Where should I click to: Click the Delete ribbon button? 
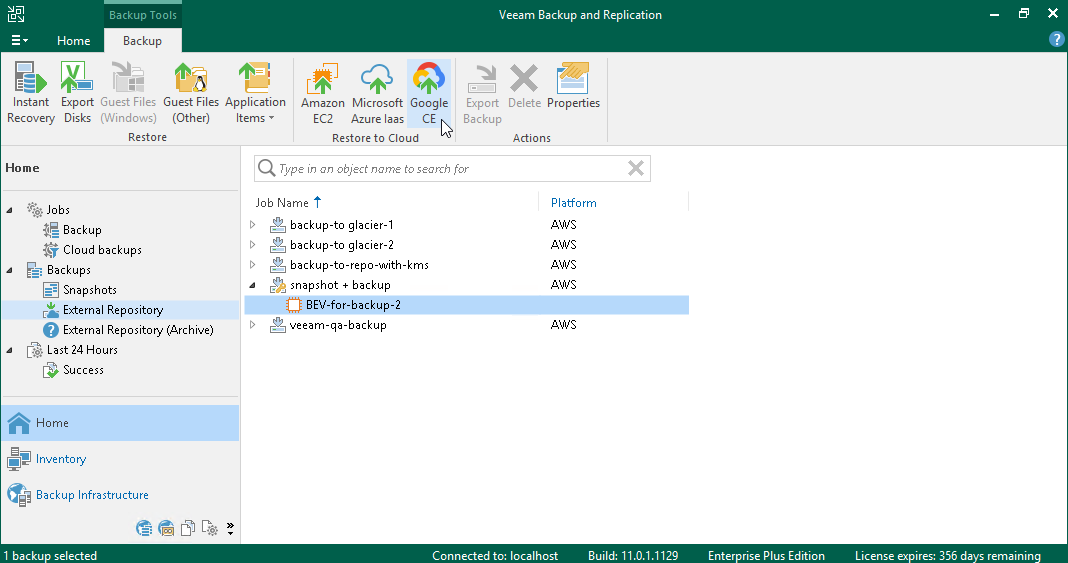tap(524, 86)
